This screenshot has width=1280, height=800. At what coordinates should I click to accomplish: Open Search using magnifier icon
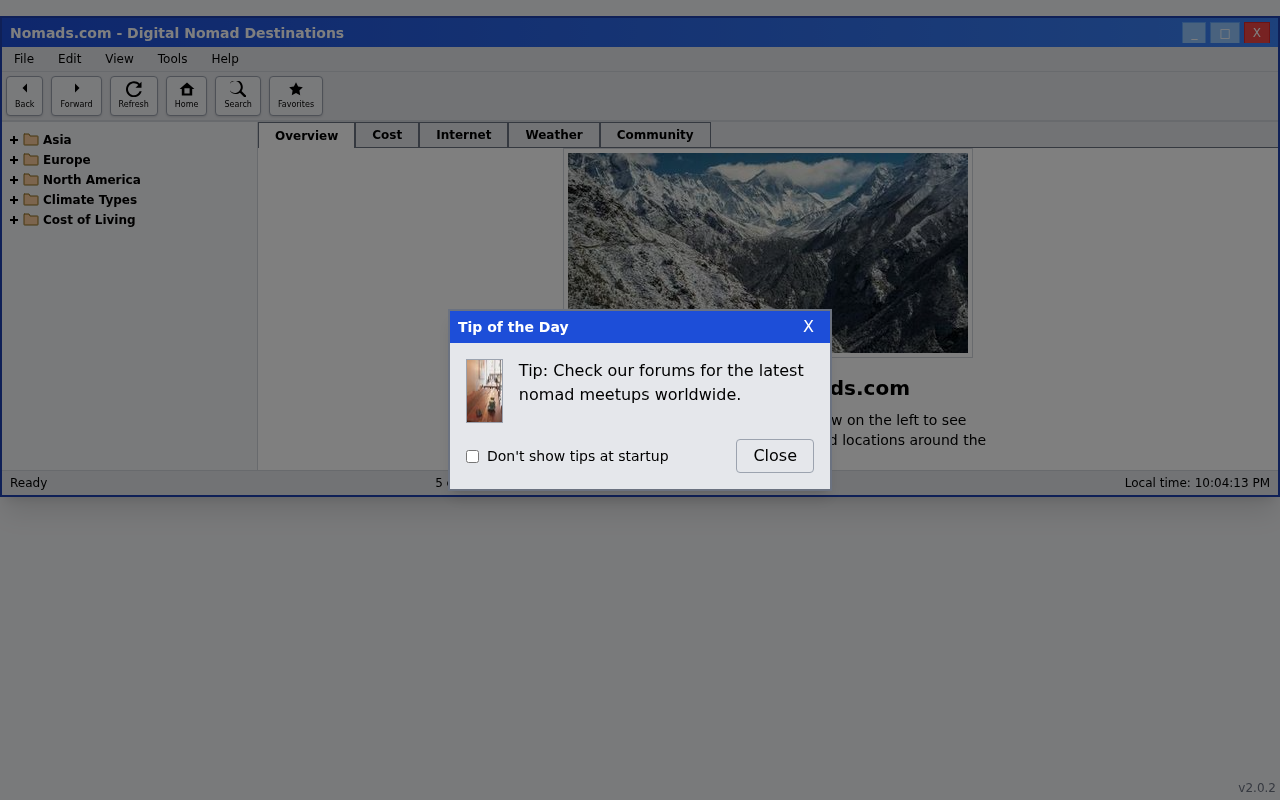(x=238, y=89)
